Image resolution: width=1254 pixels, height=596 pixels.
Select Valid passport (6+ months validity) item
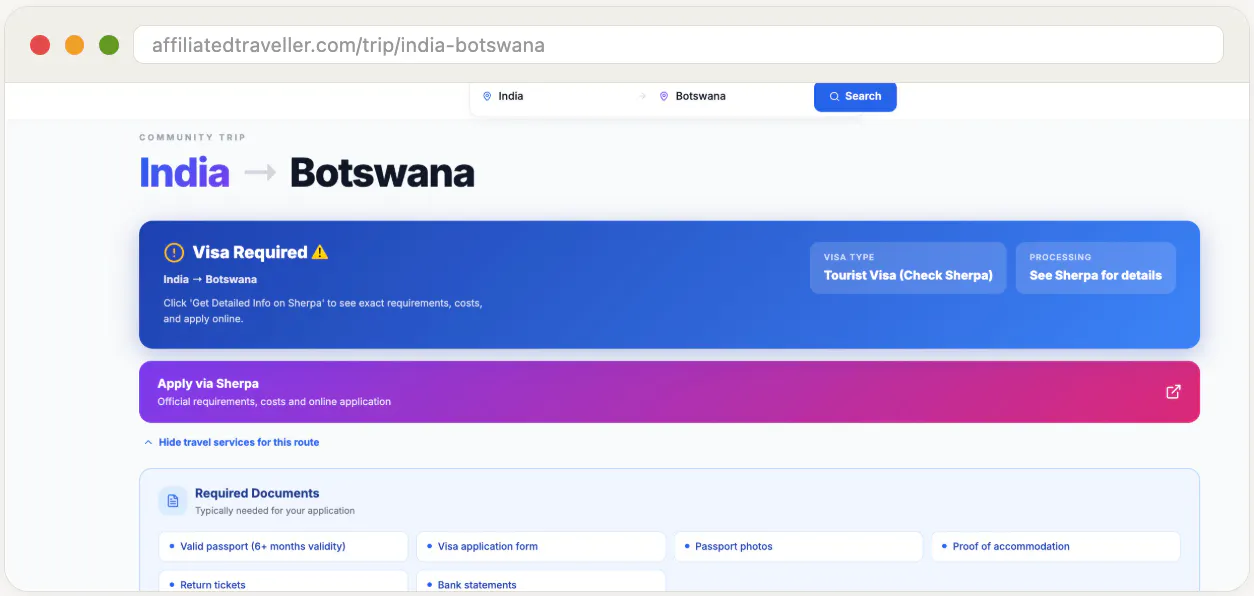coord(283,547)
